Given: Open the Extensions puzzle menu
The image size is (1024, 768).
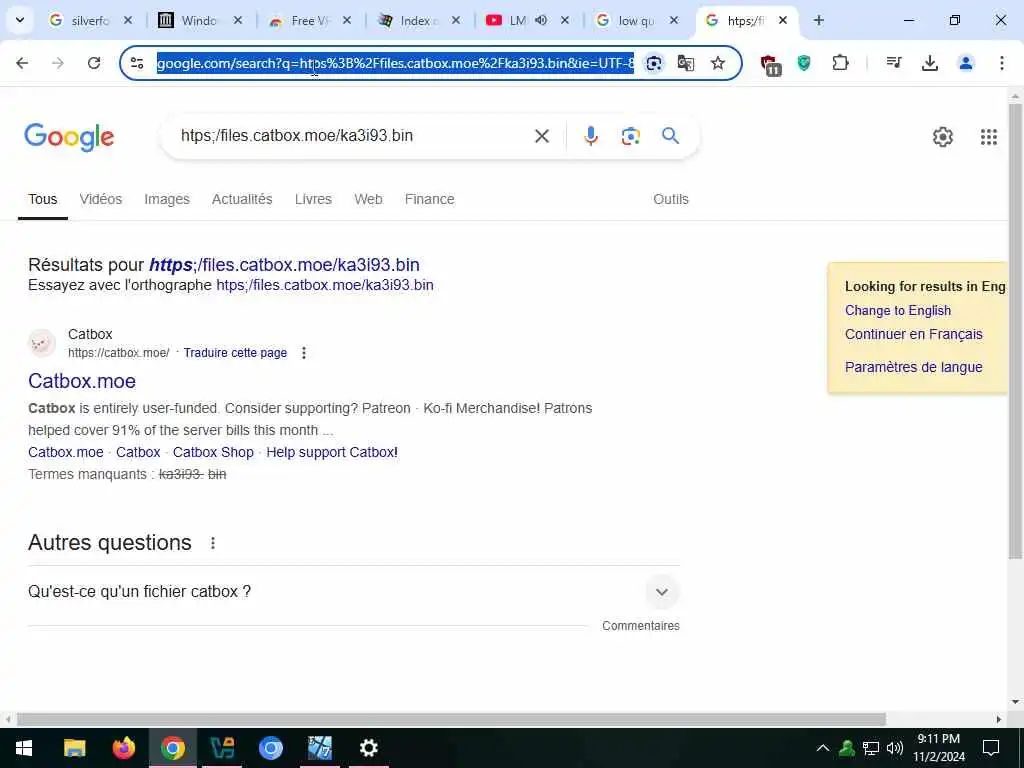Looking at the screenshot, I should click(x=840, y=63).
